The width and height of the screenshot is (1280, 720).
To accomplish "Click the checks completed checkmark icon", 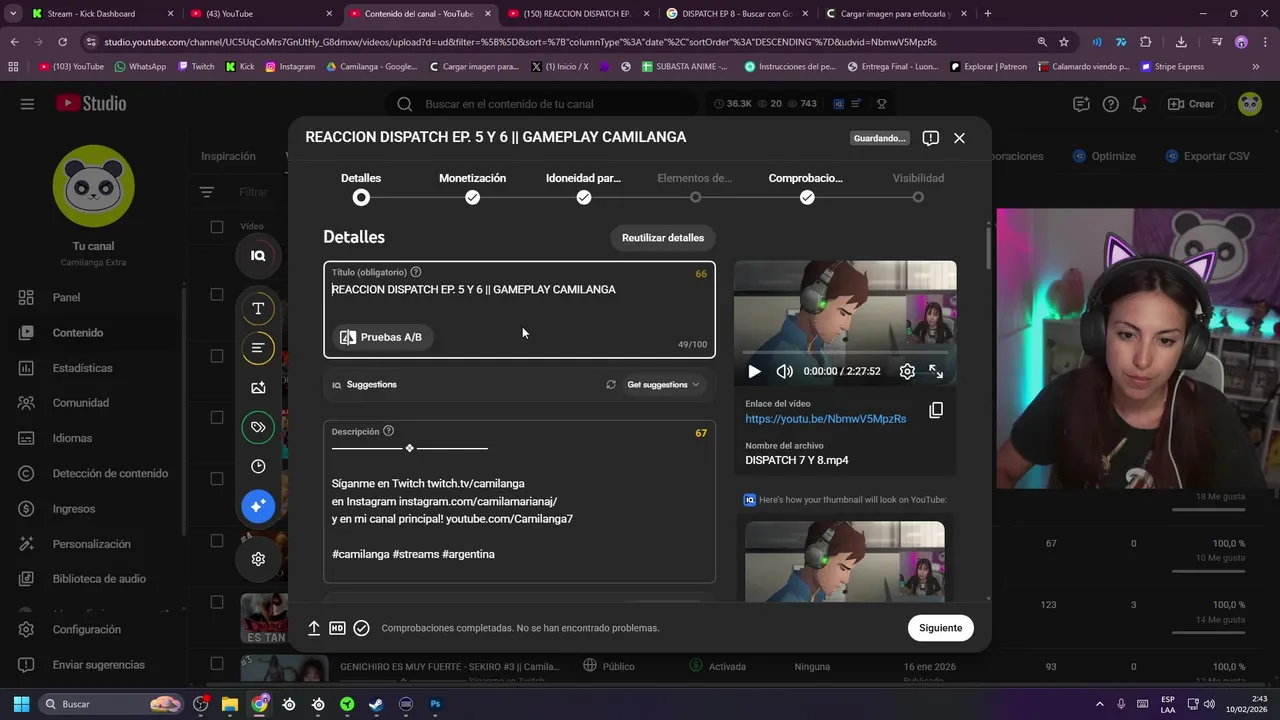I will pos(361,628).
